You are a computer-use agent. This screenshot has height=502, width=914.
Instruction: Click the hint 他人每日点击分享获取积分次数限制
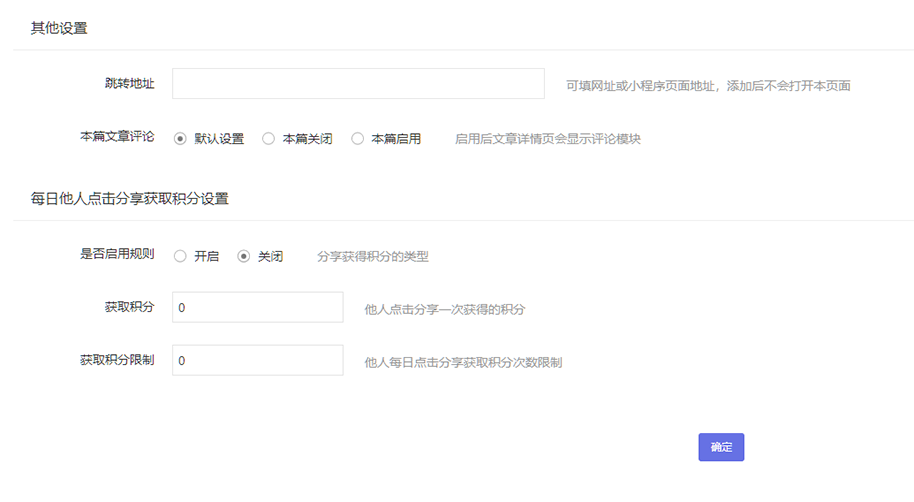tap(463, 363)
